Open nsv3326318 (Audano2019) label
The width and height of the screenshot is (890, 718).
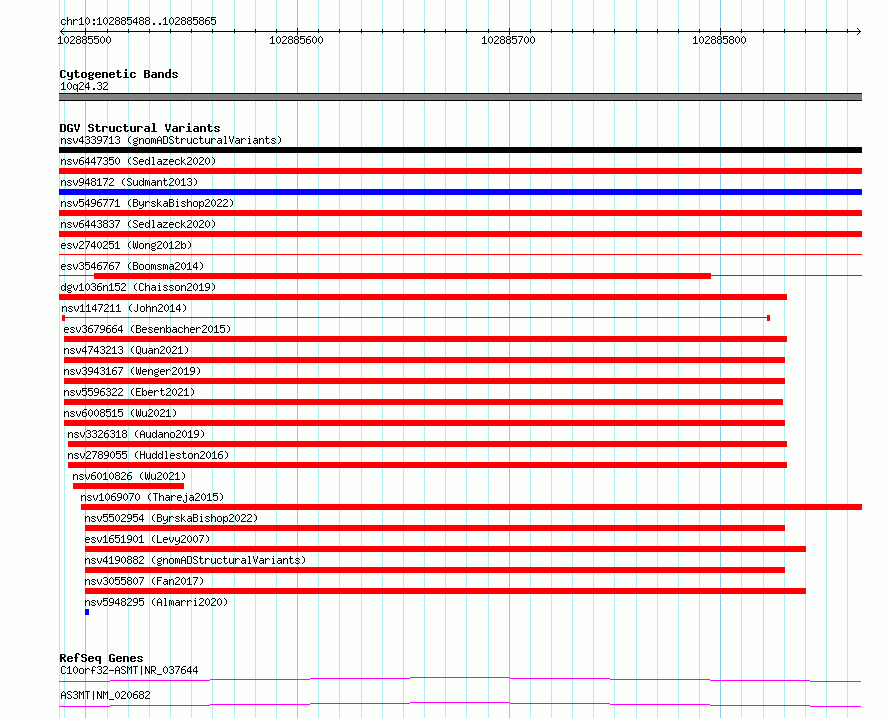click(136, 434)
